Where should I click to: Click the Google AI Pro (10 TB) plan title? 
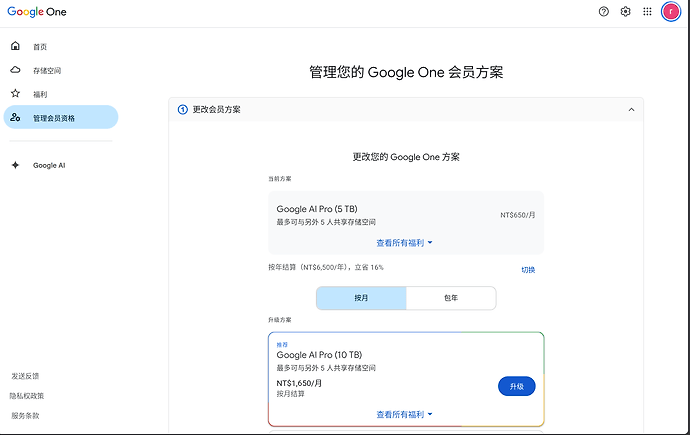point(319,355)
